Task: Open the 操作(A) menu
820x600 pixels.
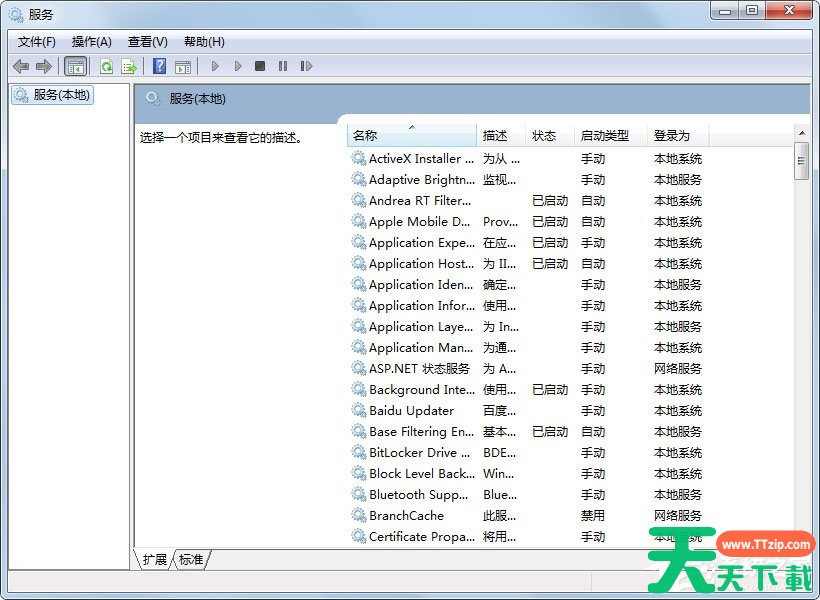Action: coord(92,42)
